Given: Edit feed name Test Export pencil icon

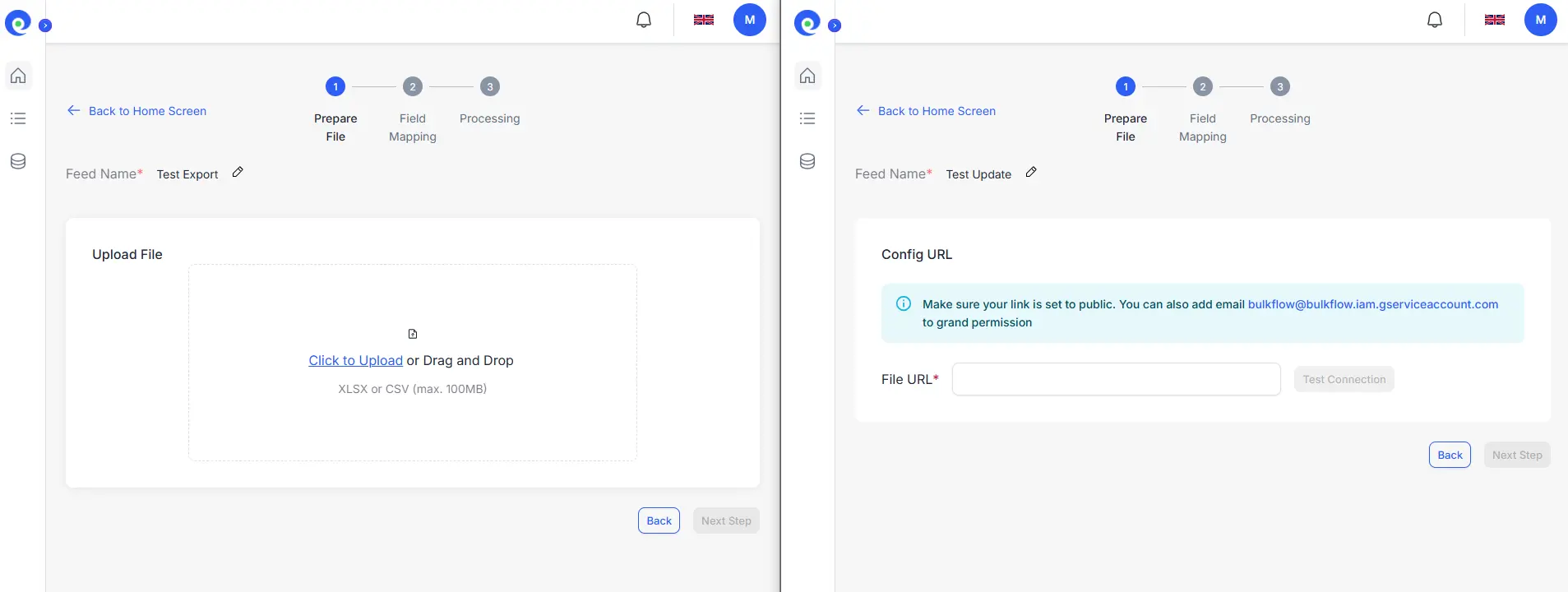Looking at the screenshot, I should click(x=238, y=172).
